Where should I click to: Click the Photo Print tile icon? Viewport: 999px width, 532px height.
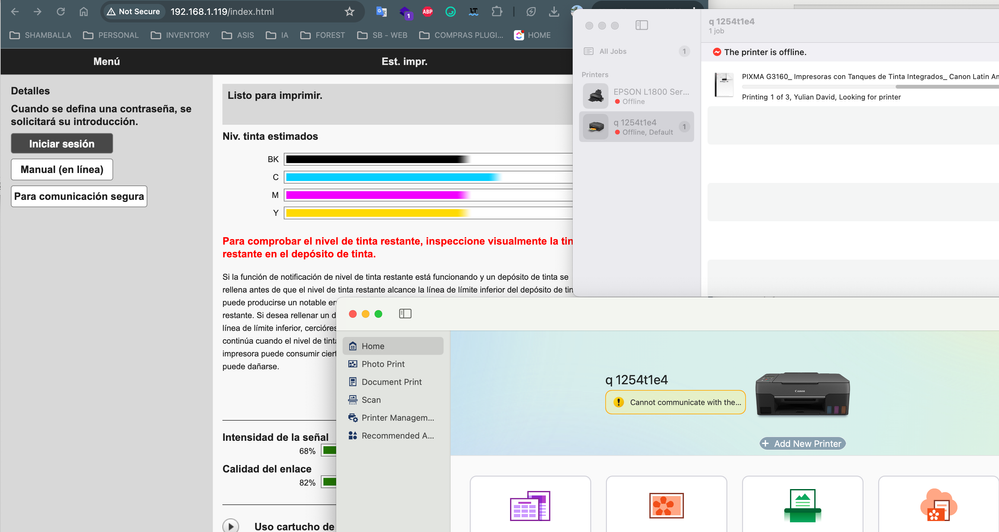coord(666,506)
